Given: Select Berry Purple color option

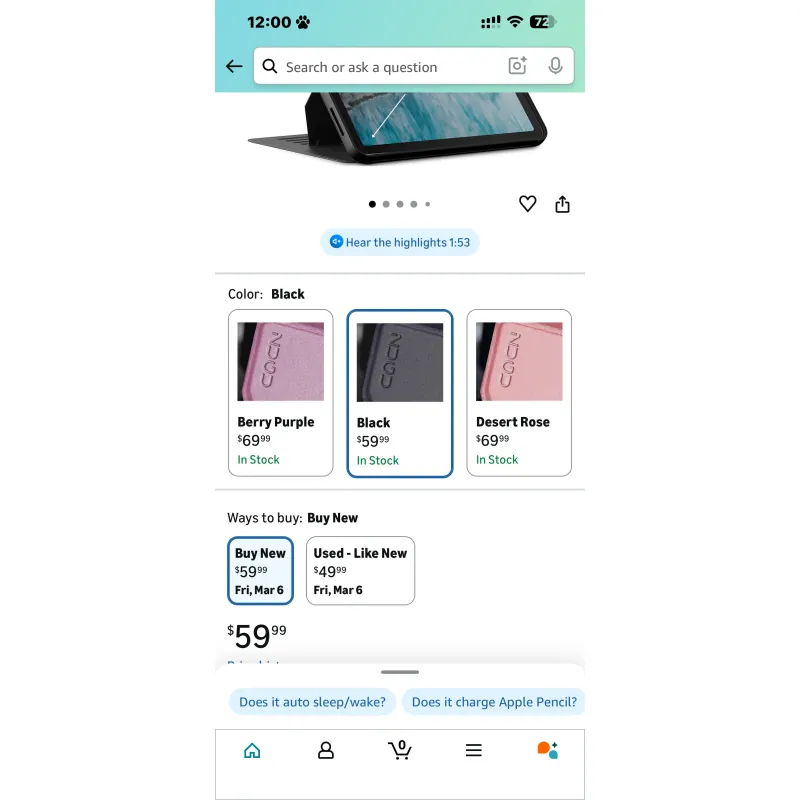Looking at the screenshot, I should [x=281, y=393].
